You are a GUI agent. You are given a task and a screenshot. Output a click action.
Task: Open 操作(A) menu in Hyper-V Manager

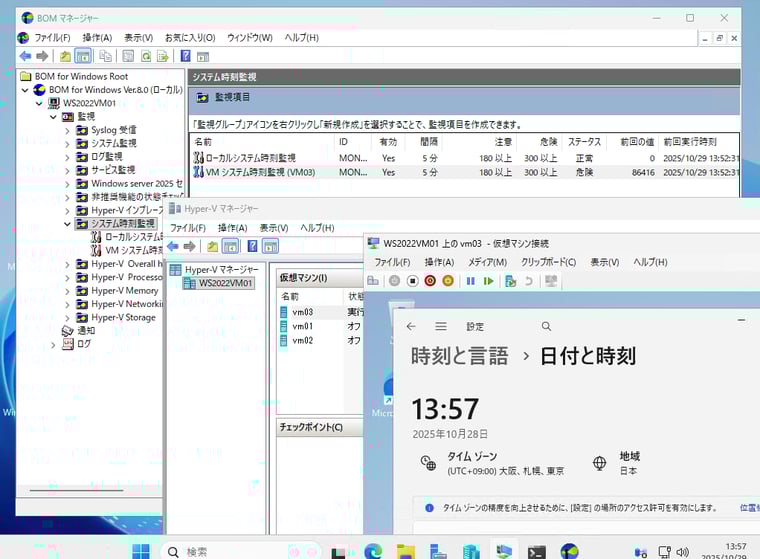233,228
